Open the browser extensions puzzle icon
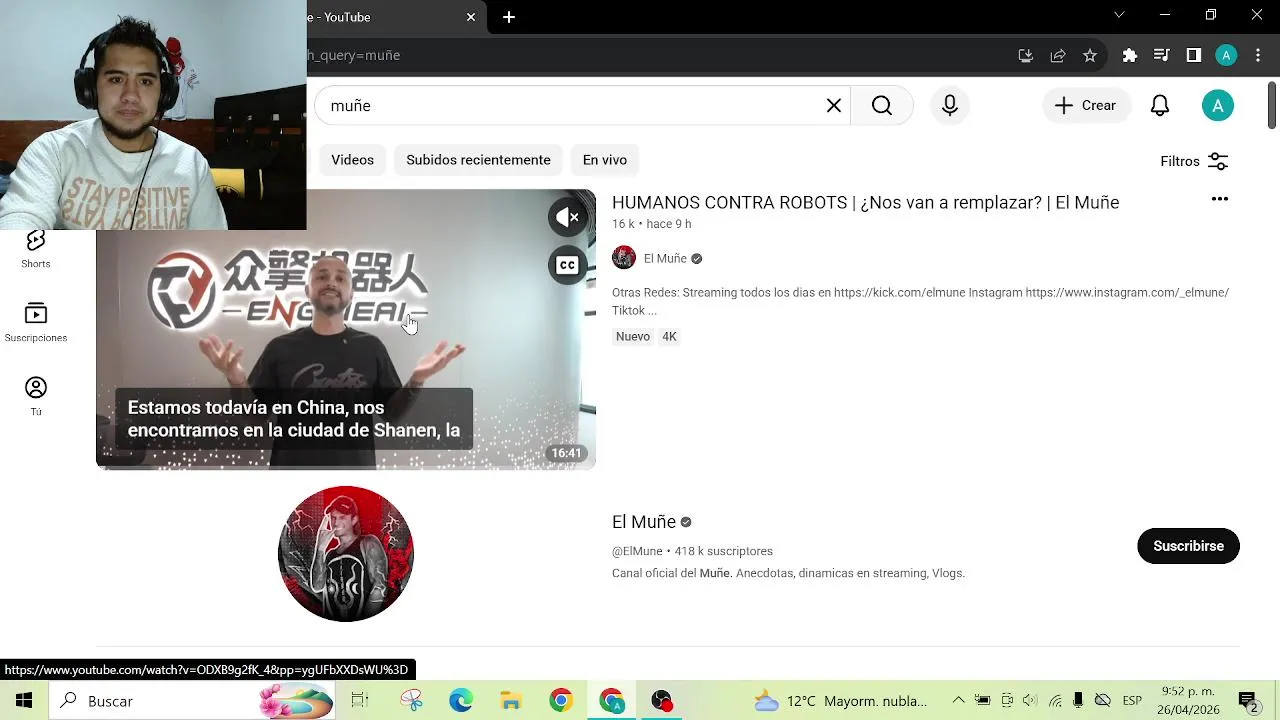Viewport: 1280px width, 720px height. (x=1130, y=55)
